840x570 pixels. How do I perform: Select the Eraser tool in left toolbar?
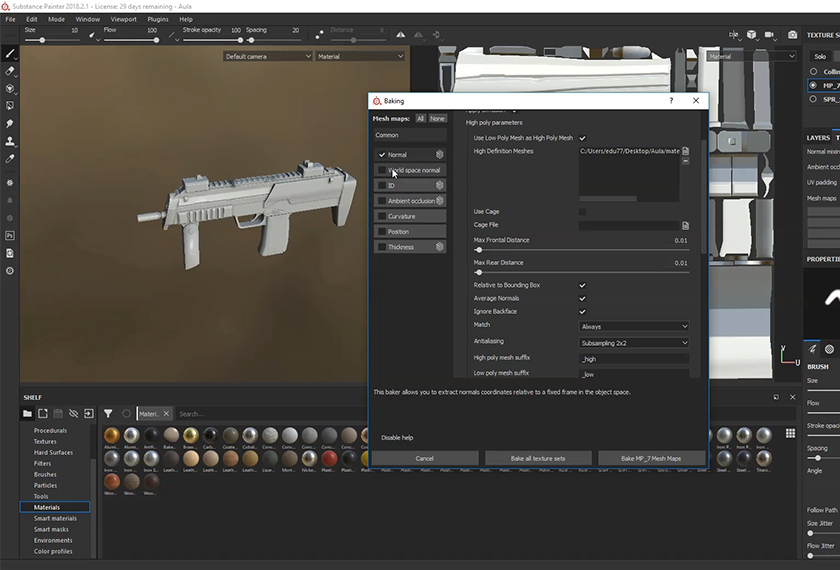coord(10,71)
